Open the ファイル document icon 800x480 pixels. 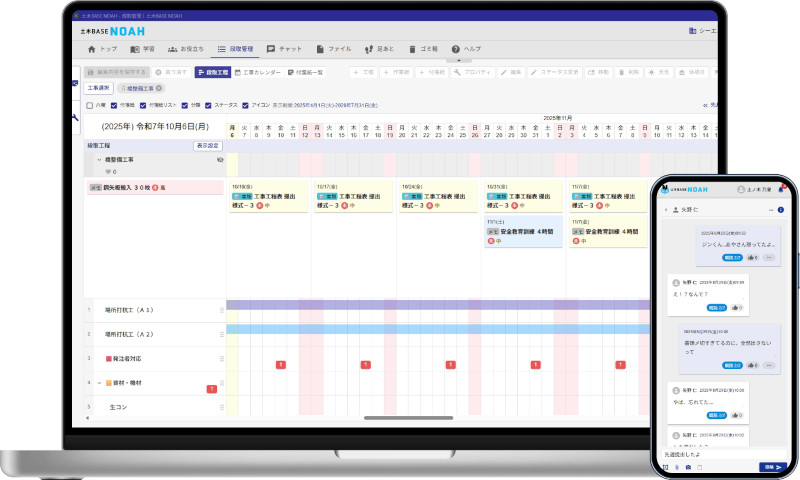pyautogui.click(x=320, y=48)
